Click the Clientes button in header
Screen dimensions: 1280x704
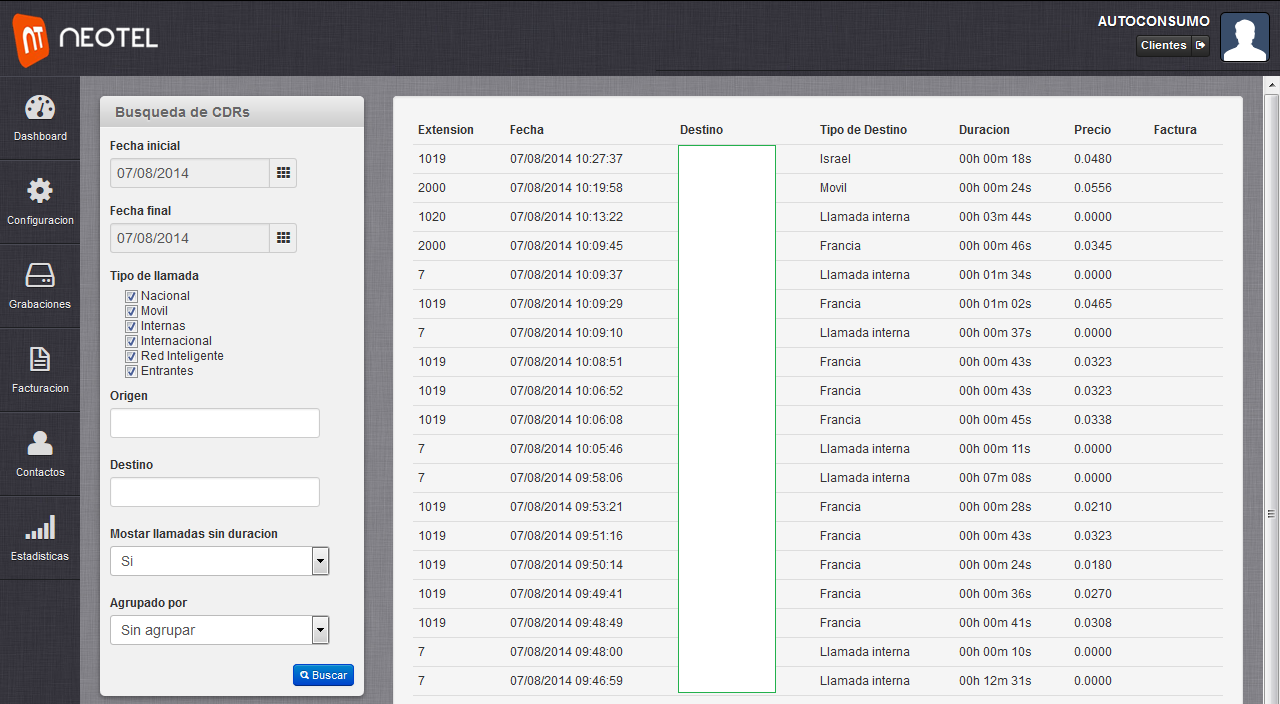click(1172, 45)
